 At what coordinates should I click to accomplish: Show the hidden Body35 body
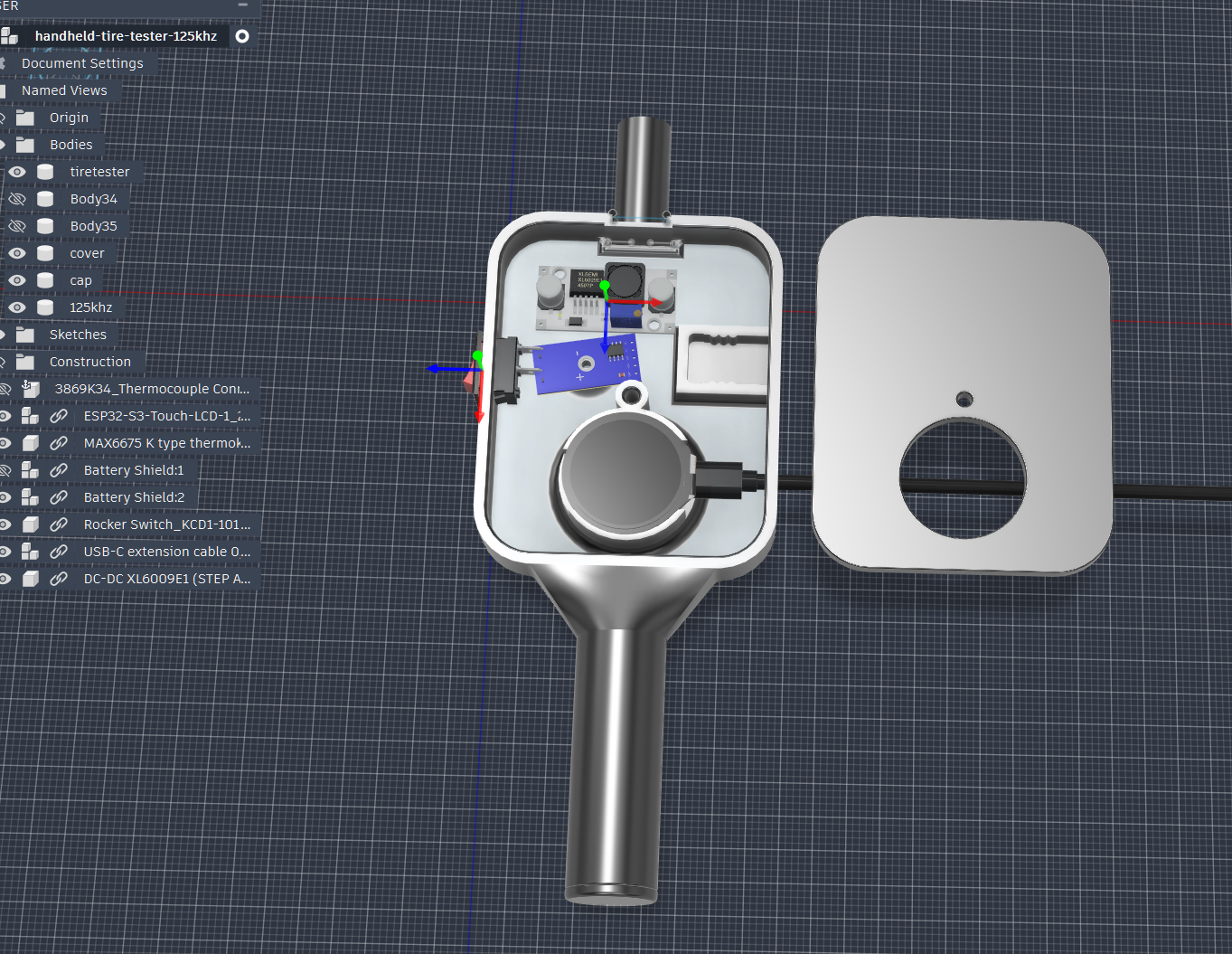pos(17,226)
